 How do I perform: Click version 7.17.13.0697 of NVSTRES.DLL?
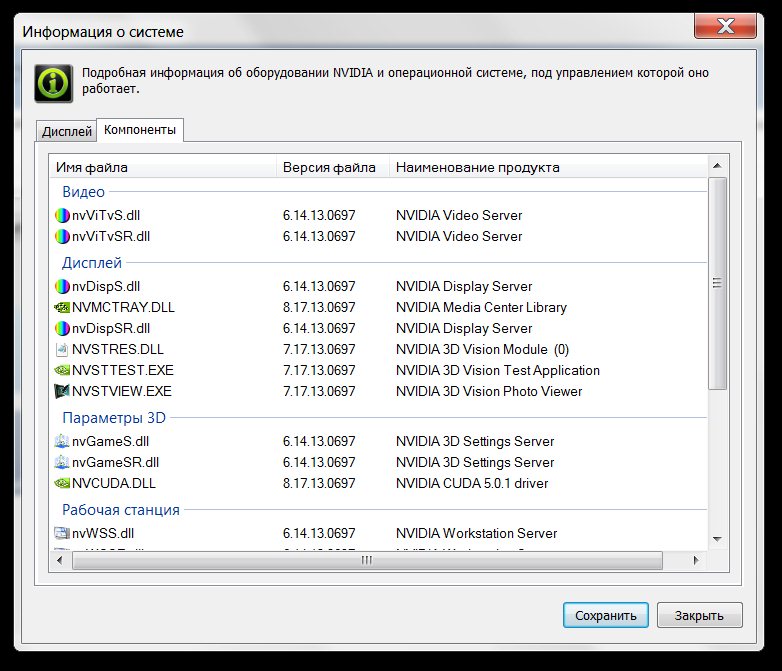[319, 349]
